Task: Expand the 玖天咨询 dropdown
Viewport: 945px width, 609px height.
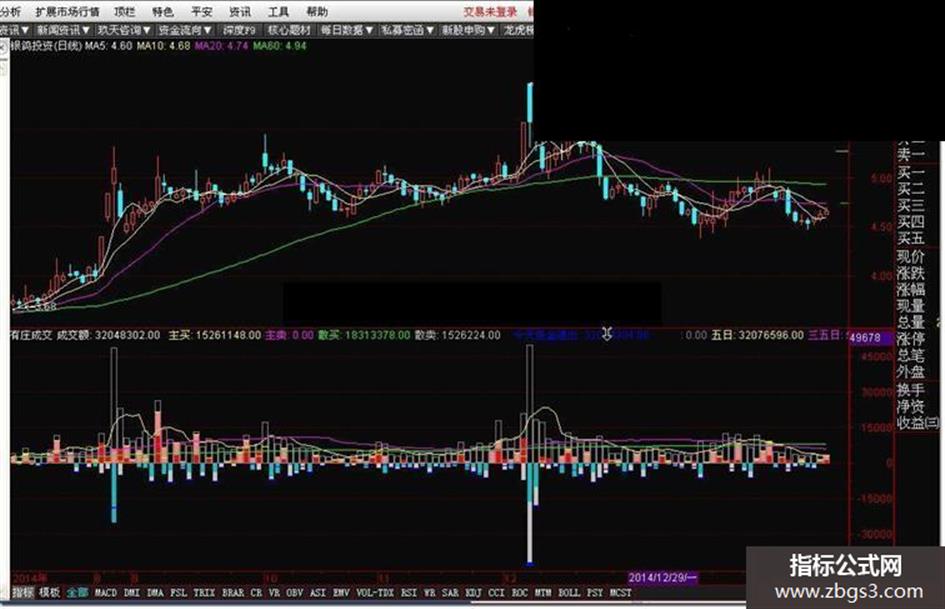Action: click(124, 30)
